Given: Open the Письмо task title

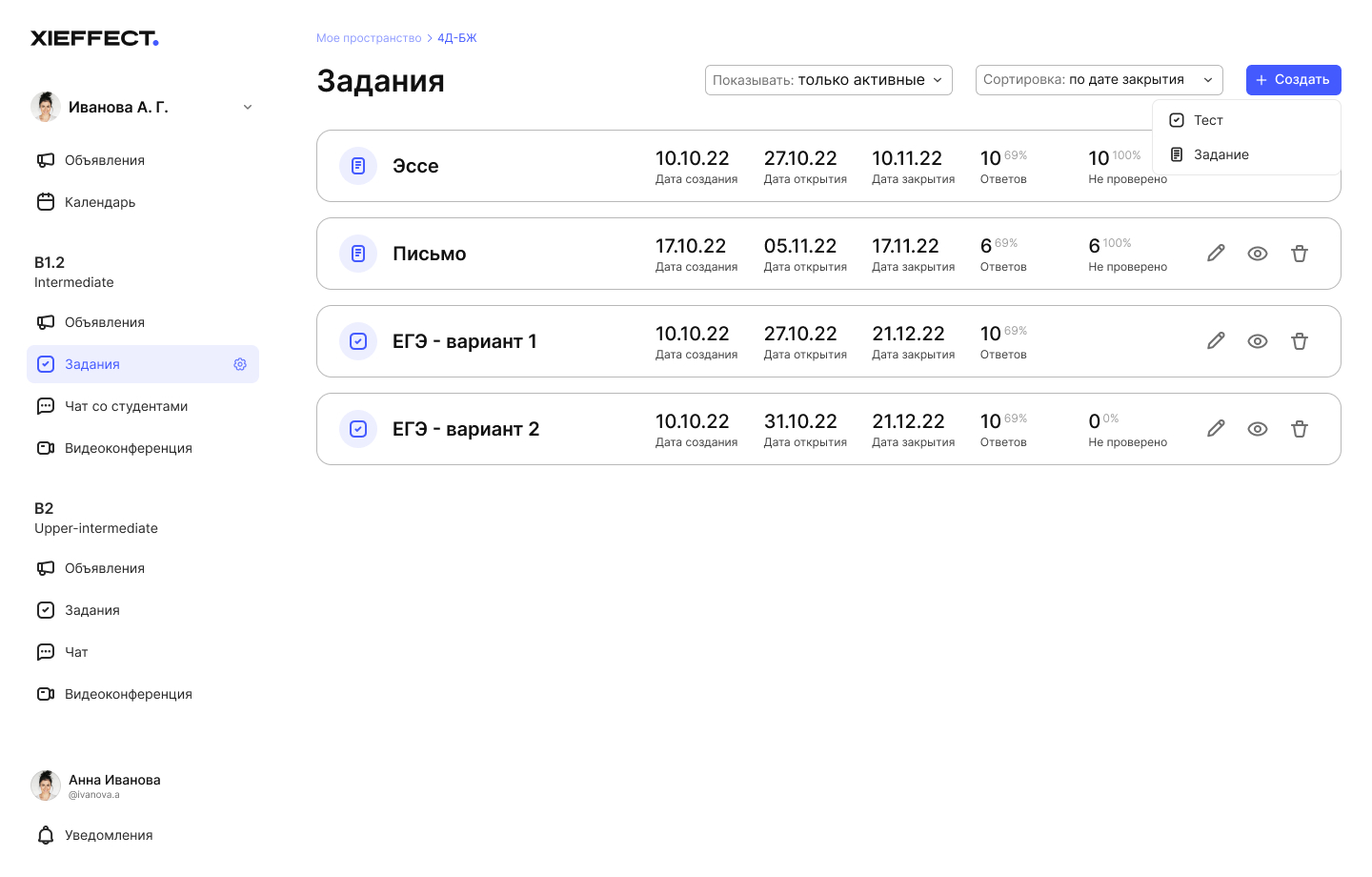Looking at the screenshot, I should (x=430, y=254).
